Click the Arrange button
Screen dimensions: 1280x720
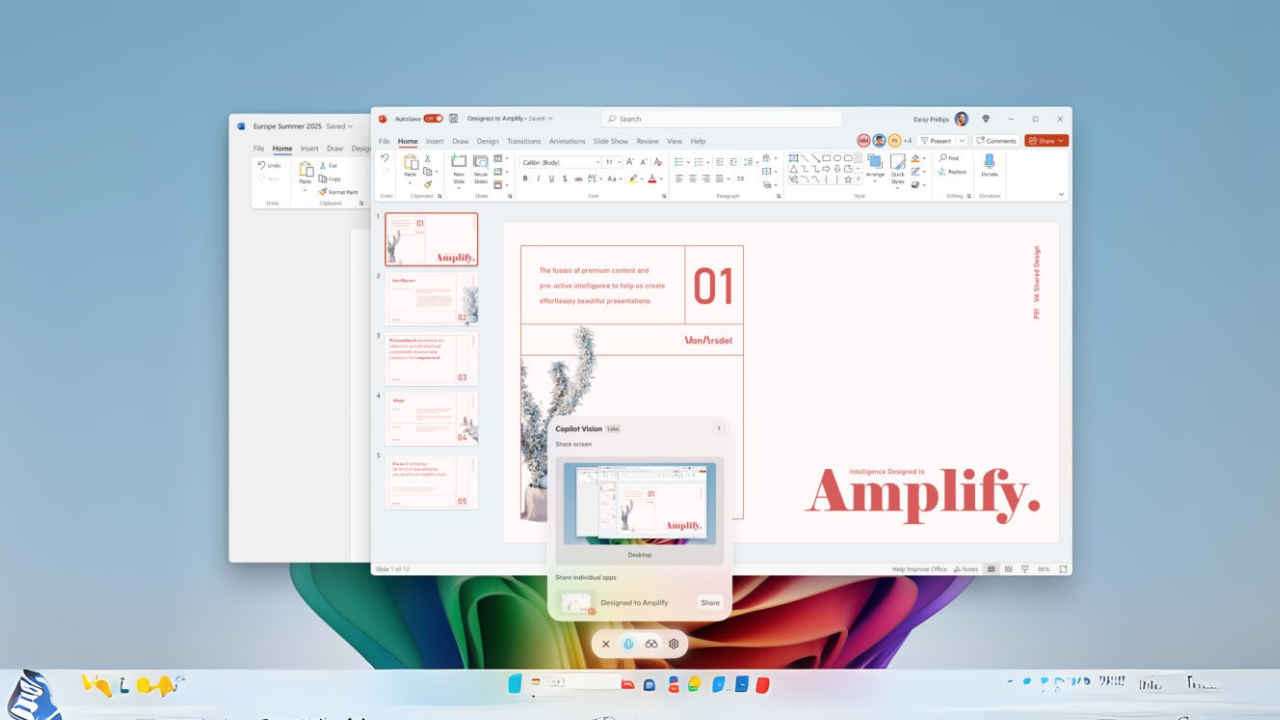click(x=875, y=167)
